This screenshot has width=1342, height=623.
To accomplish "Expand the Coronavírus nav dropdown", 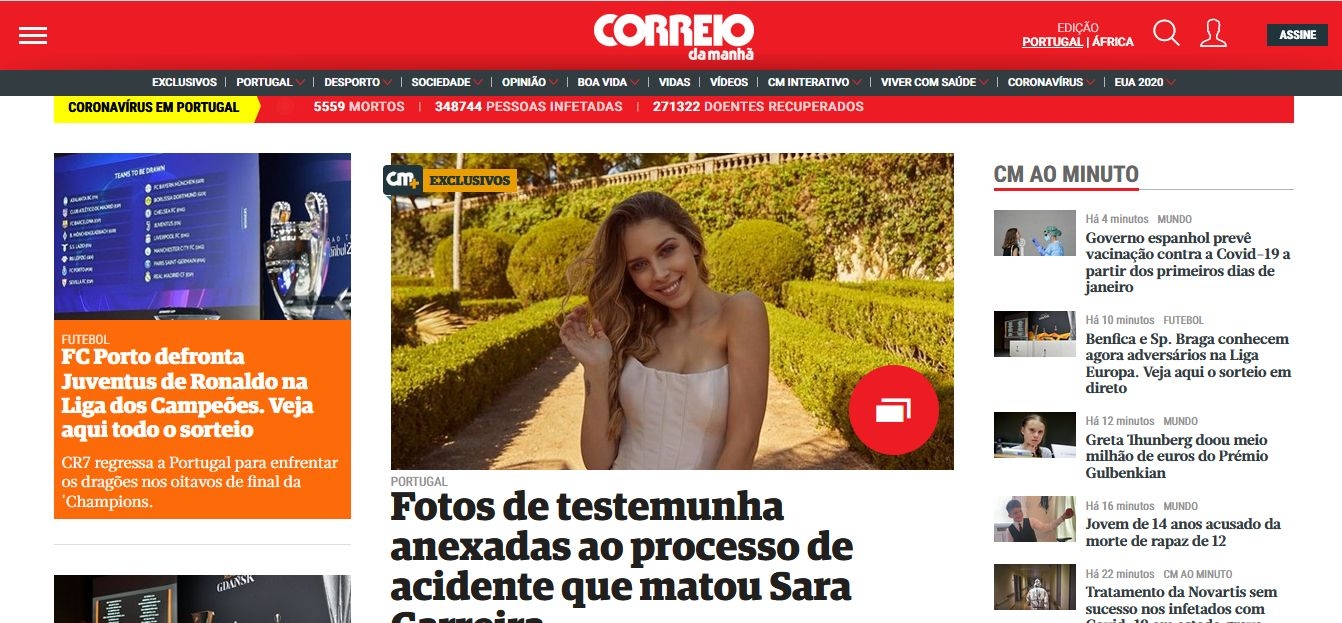I will click(1090, 83).
